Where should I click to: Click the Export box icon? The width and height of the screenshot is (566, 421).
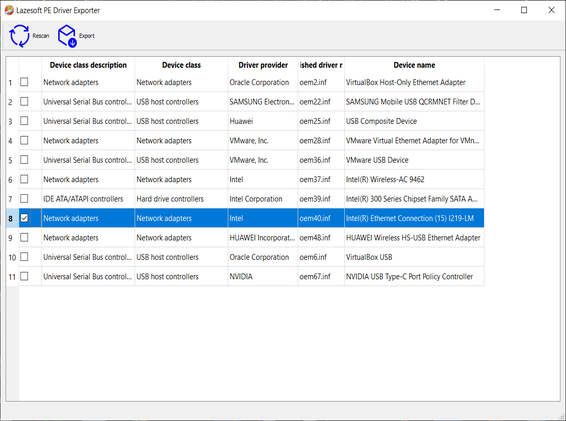point(68,36)
